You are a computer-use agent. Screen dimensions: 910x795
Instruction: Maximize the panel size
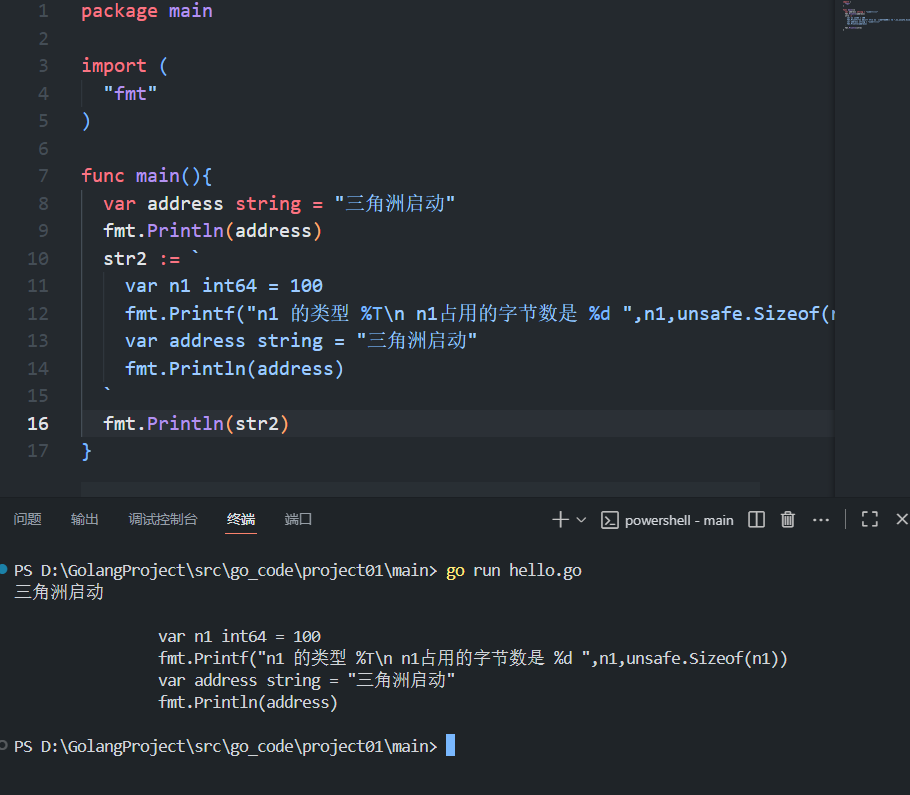(870, 519)
